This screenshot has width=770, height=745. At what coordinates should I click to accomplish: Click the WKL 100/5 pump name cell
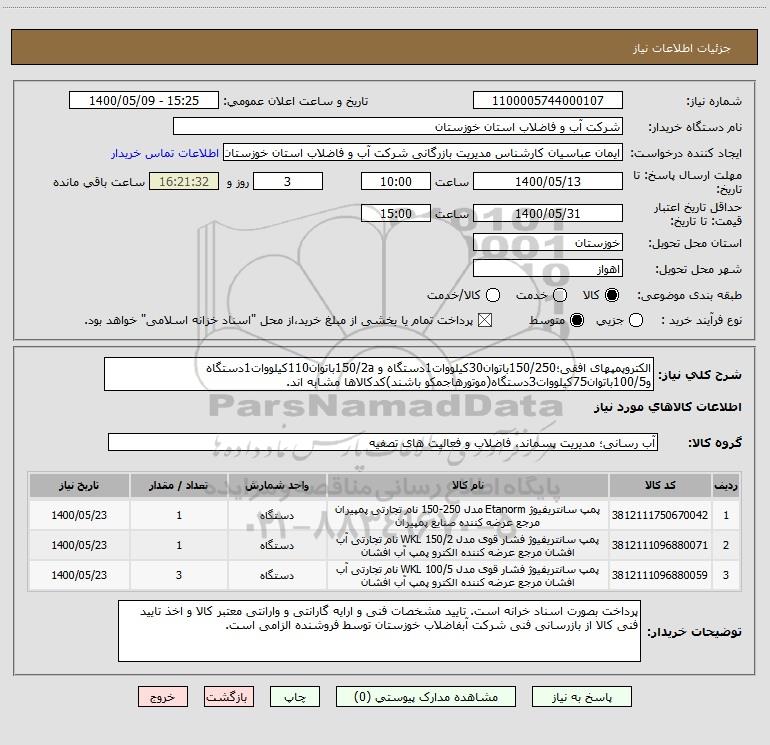pyautogui.click(x=468, y=575)
